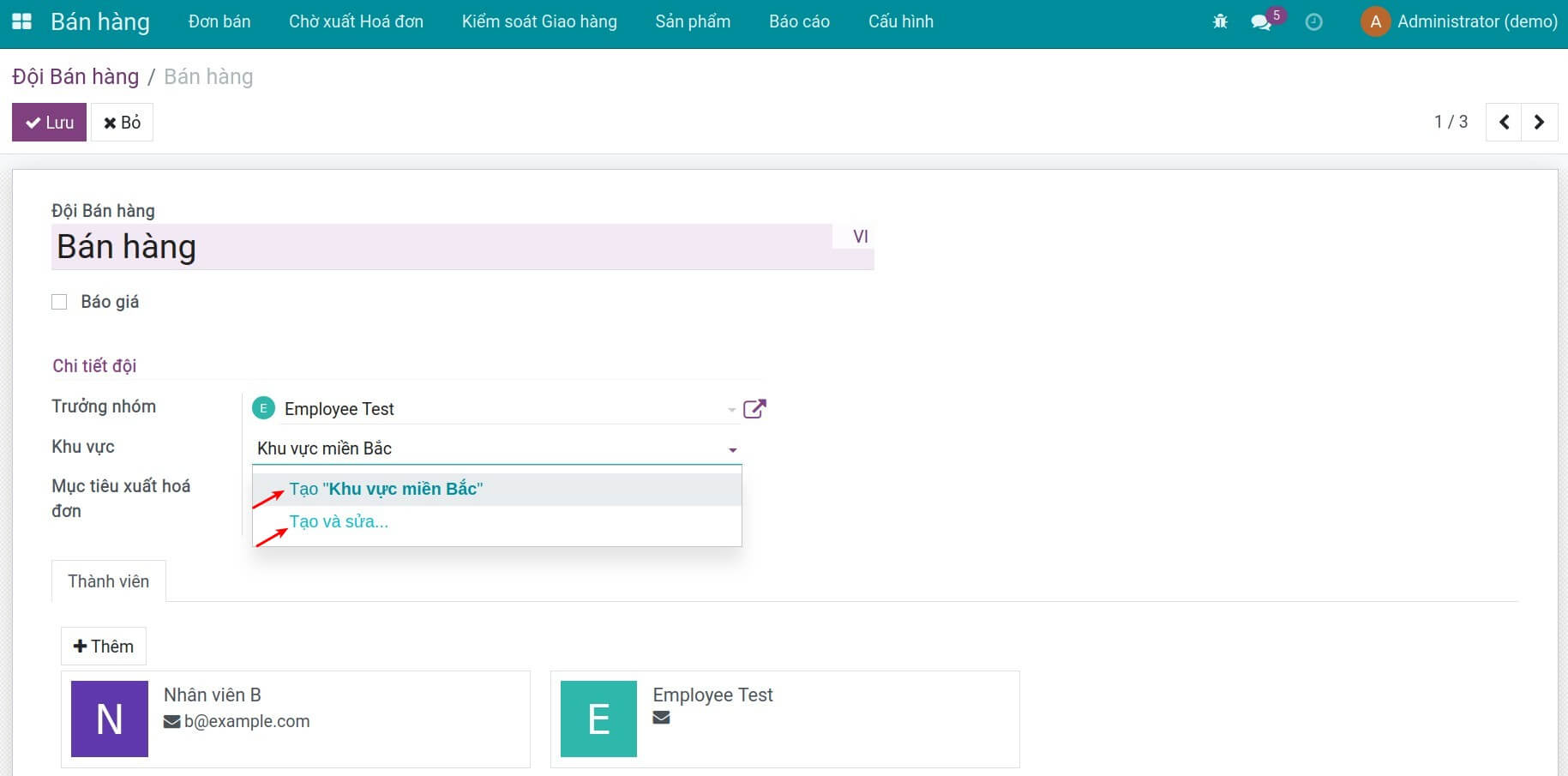Go to the previous record arrow
The width and height of the screenshot is (1568, 776).
click(1504, 123)
